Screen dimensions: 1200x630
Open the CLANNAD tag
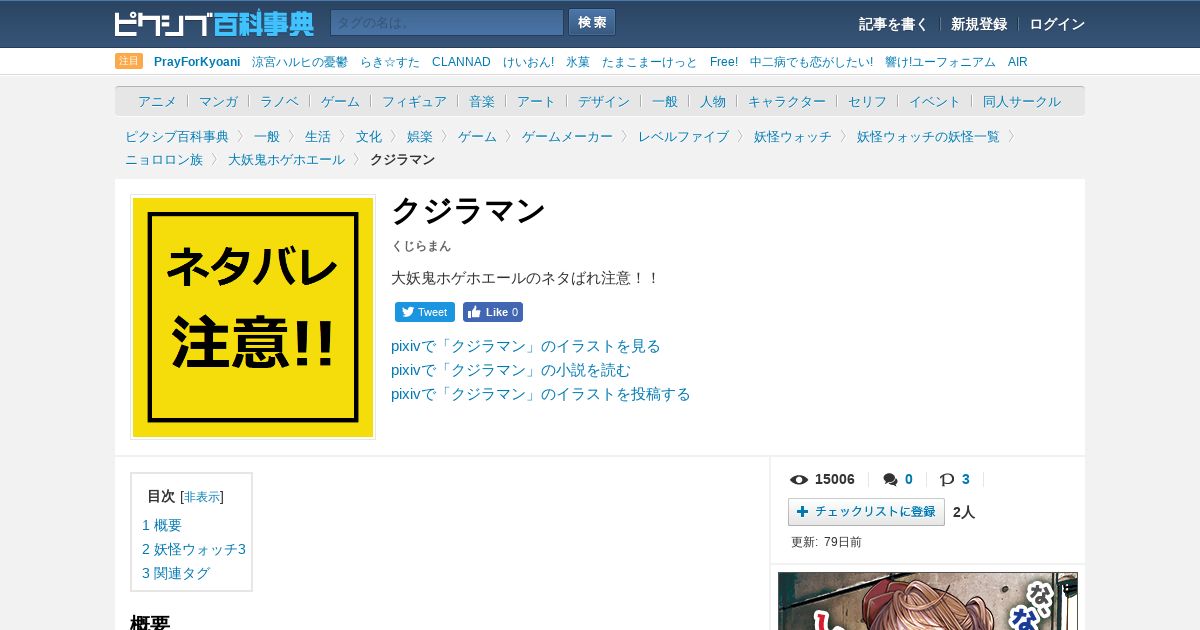tap(461, 62)
